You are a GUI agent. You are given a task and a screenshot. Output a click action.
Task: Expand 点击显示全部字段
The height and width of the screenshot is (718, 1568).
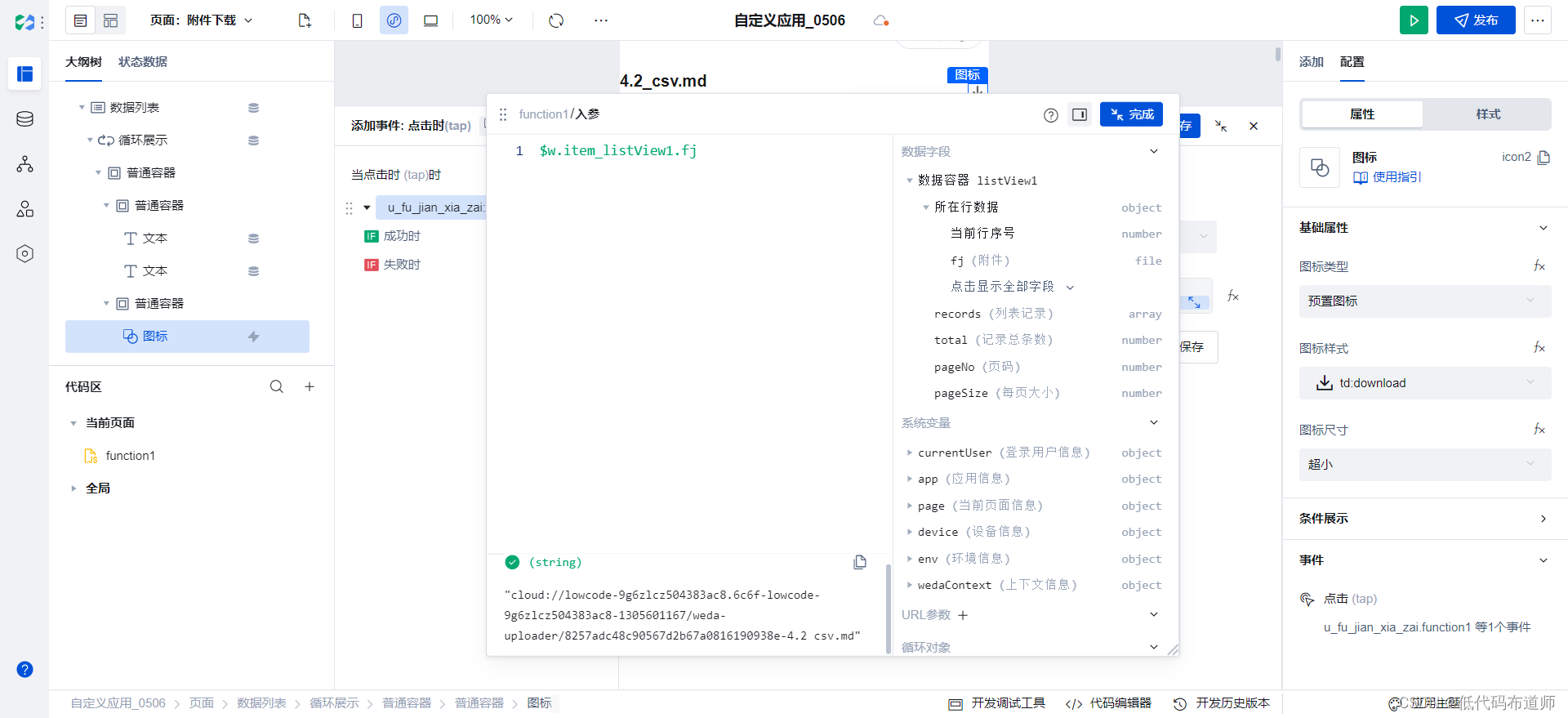pyautogui.click(x=1012, y=287)
